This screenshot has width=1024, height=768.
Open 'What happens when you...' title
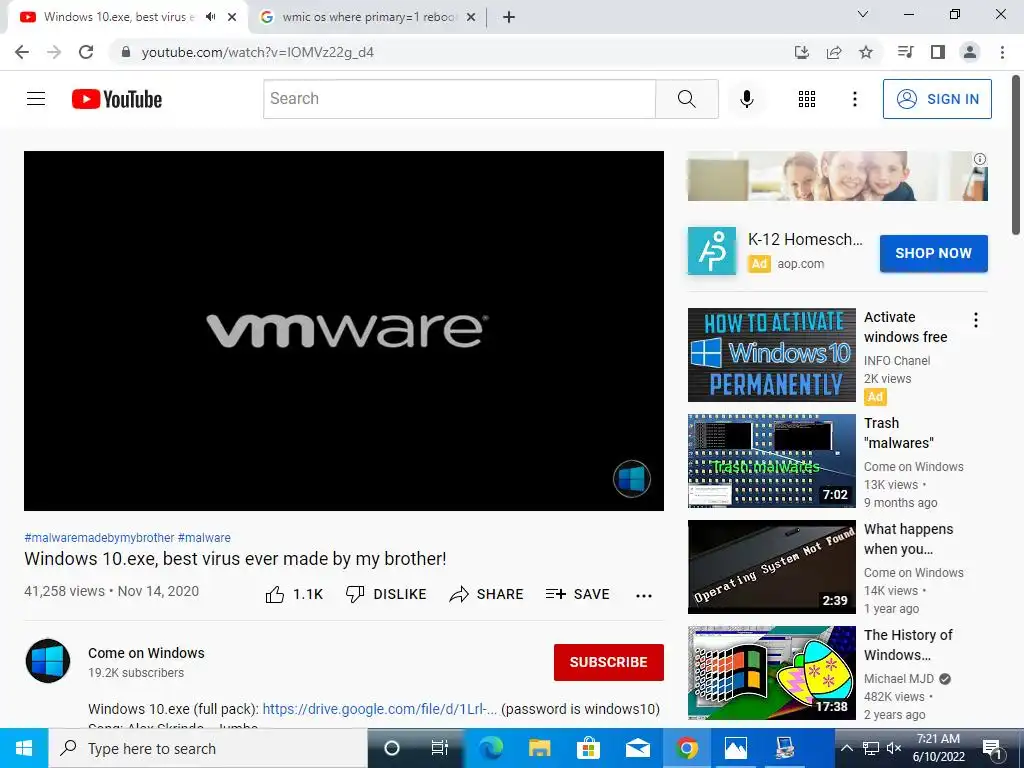pos(908,539)
